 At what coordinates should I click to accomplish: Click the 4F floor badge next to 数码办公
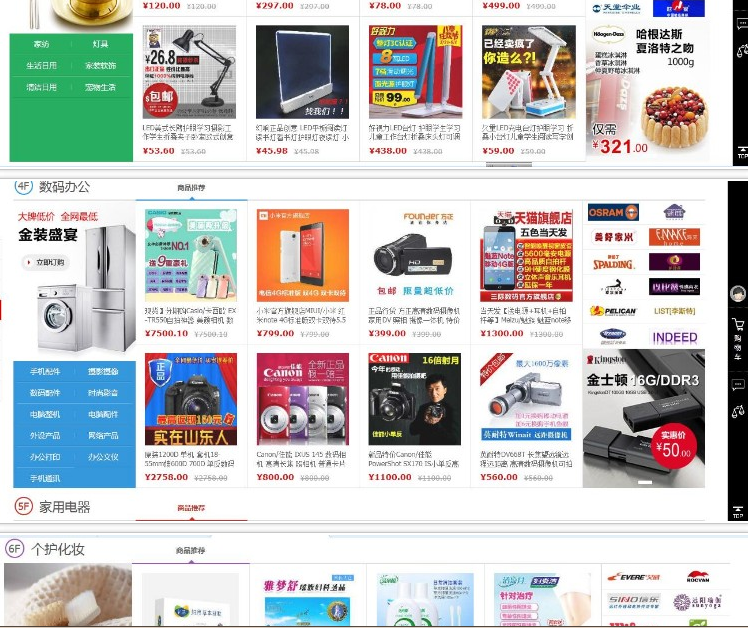click(x=23, y=186)
